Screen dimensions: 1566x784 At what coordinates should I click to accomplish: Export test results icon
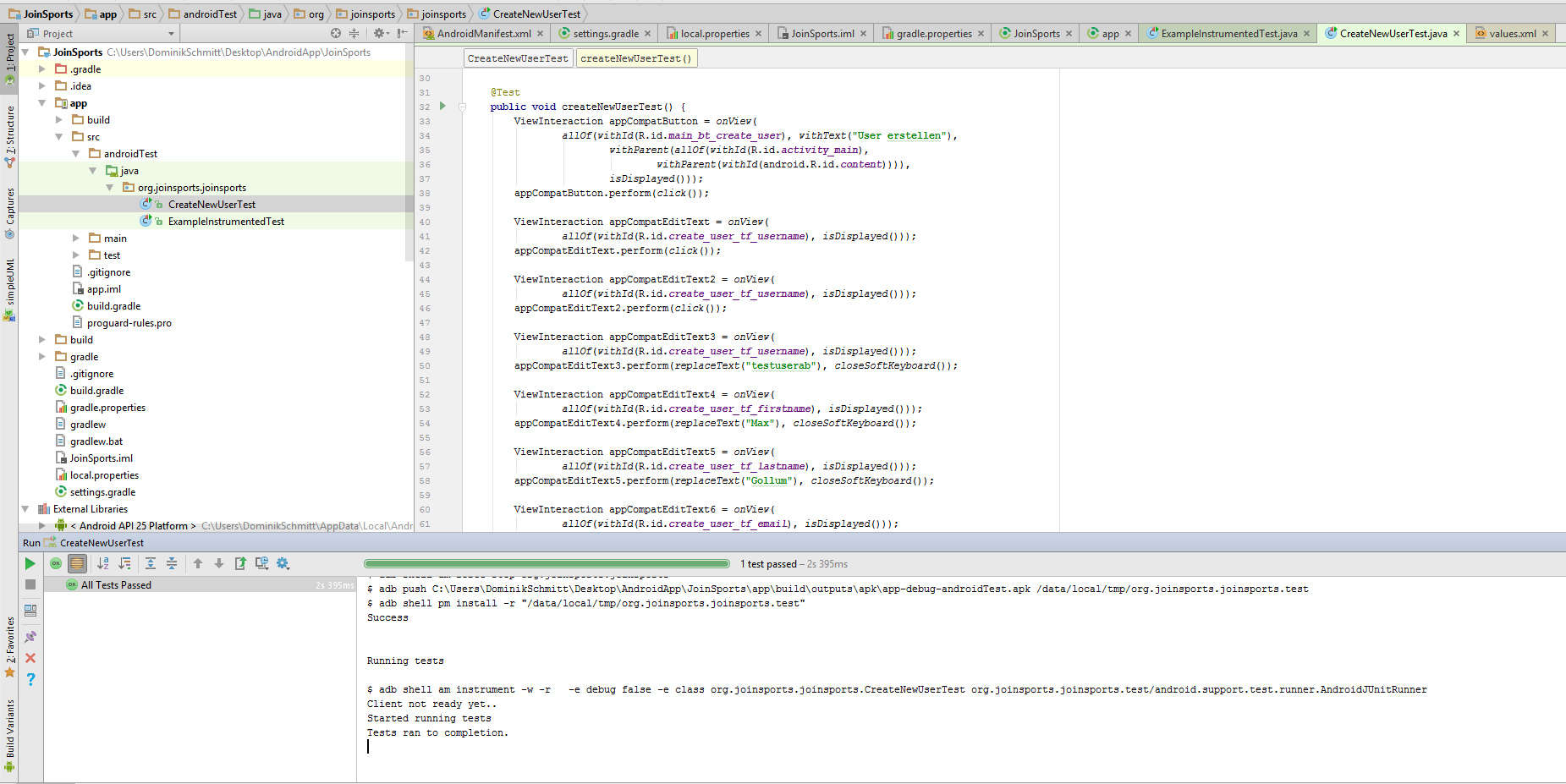click(x=240, y=563)
